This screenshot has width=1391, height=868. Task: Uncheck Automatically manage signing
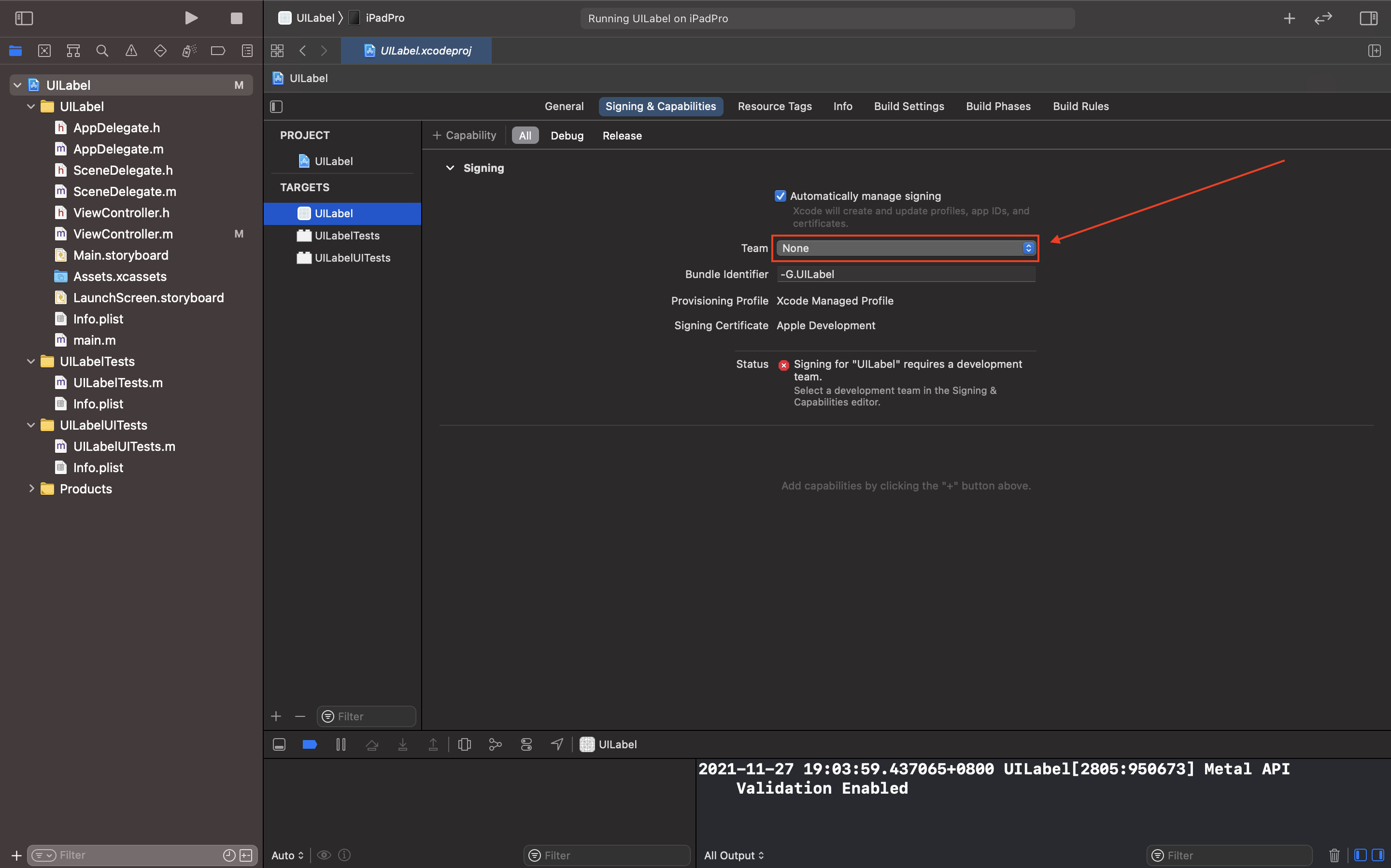[780, 196]
